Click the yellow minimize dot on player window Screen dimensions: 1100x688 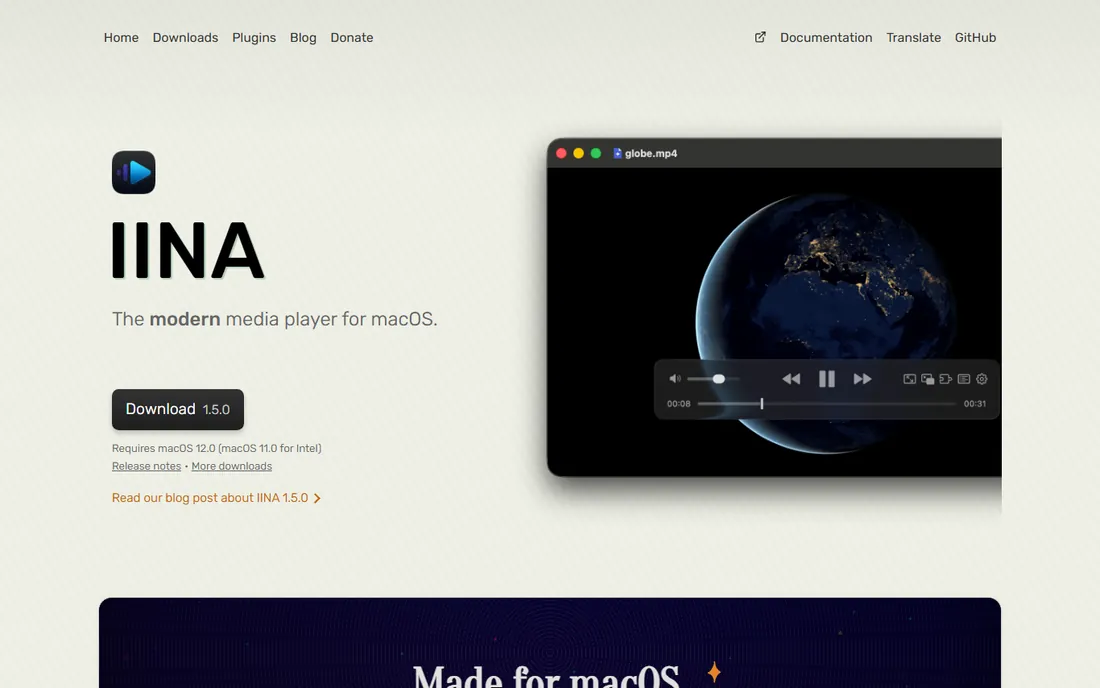pyautogui.click(x=578, y=153)
